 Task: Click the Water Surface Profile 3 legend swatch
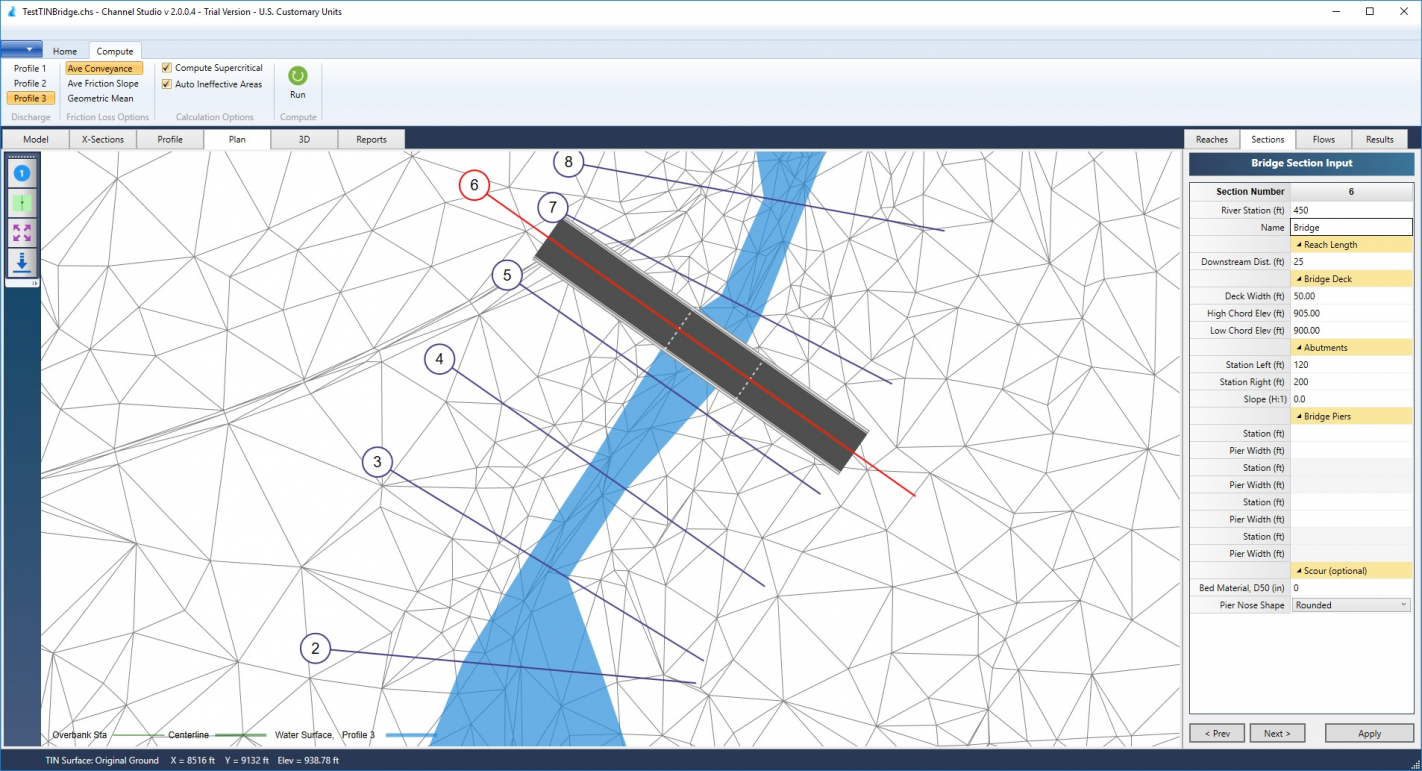[409, 735]
